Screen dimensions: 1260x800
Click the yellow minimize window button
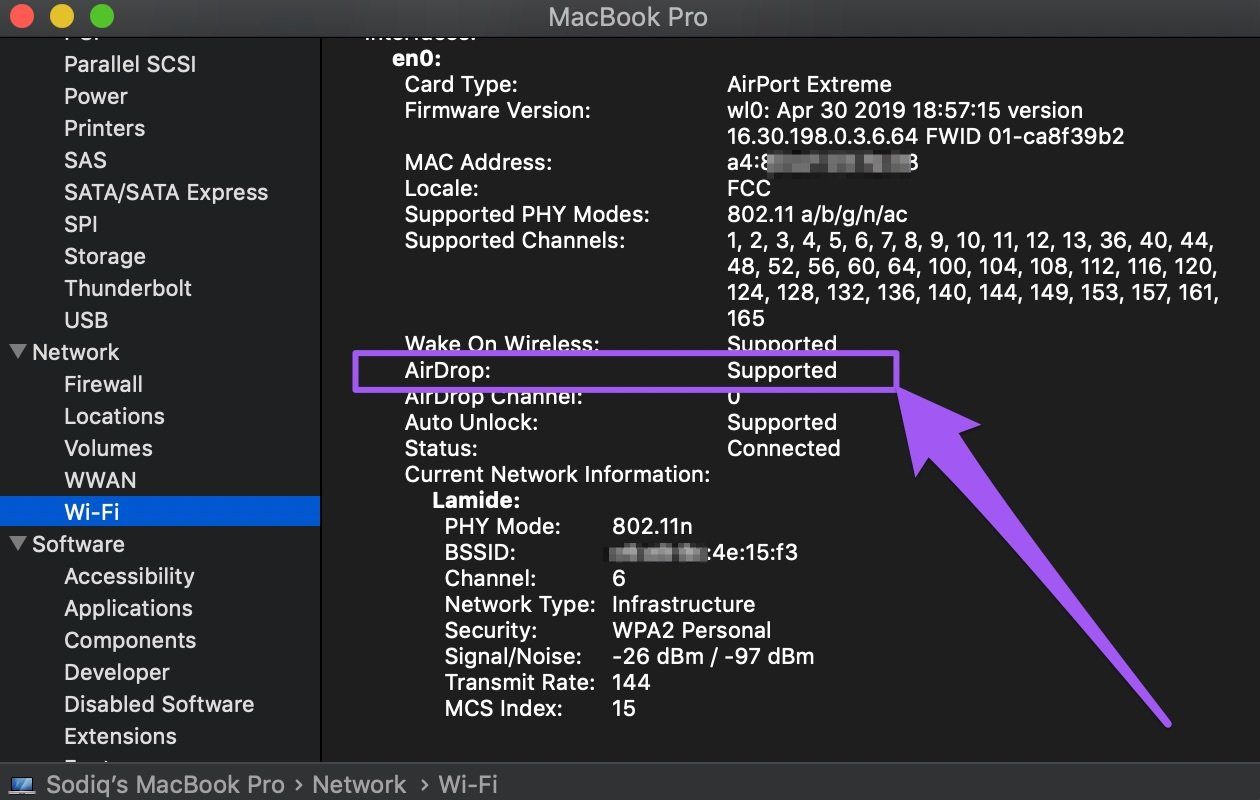(61, 17)
